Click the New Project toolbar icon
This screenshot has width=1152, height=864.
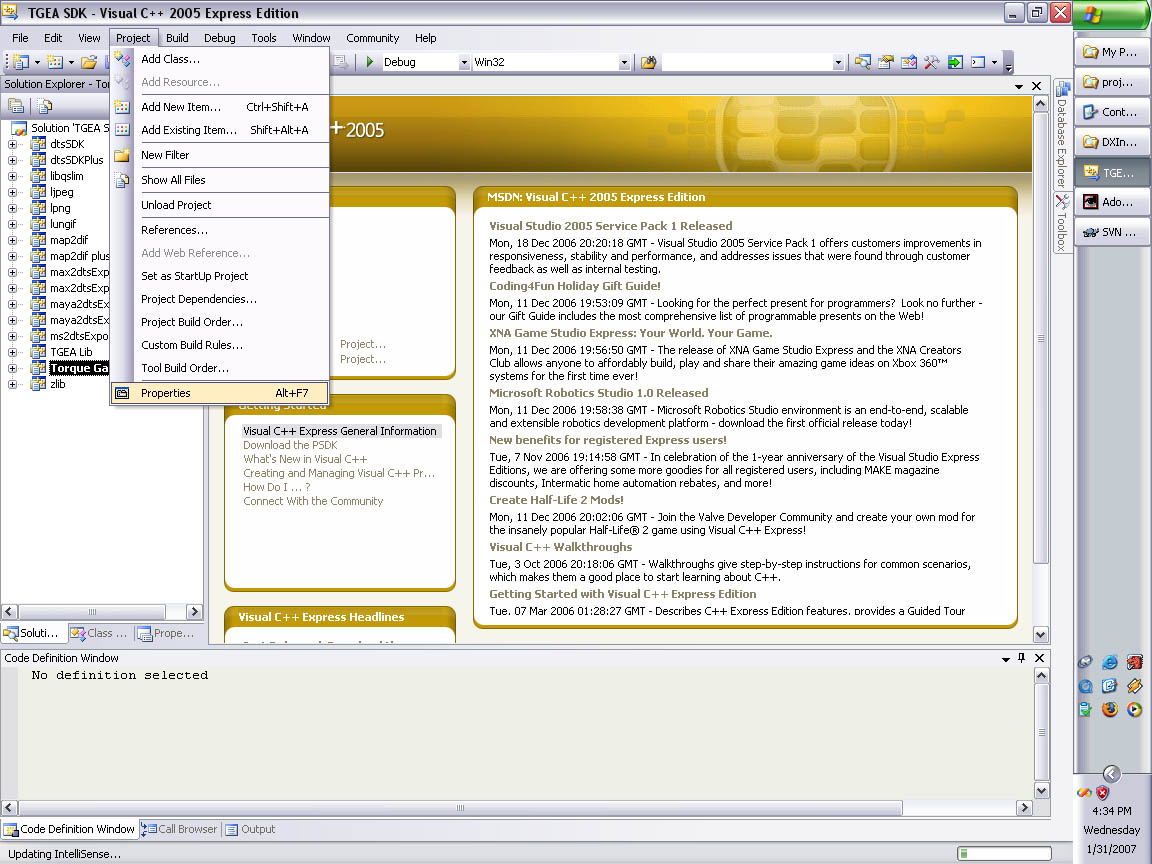(21, 62)
